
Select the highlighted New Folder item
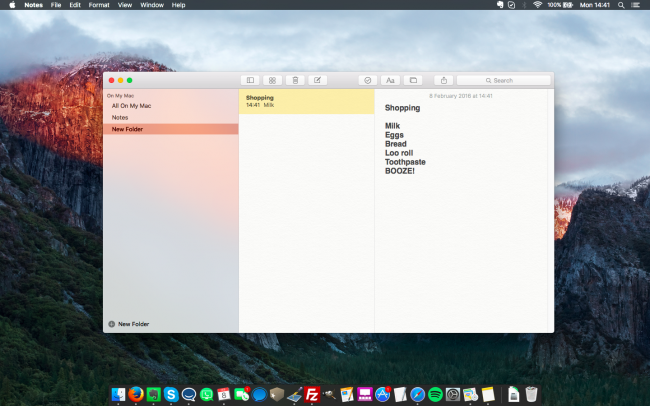[171, 129]
